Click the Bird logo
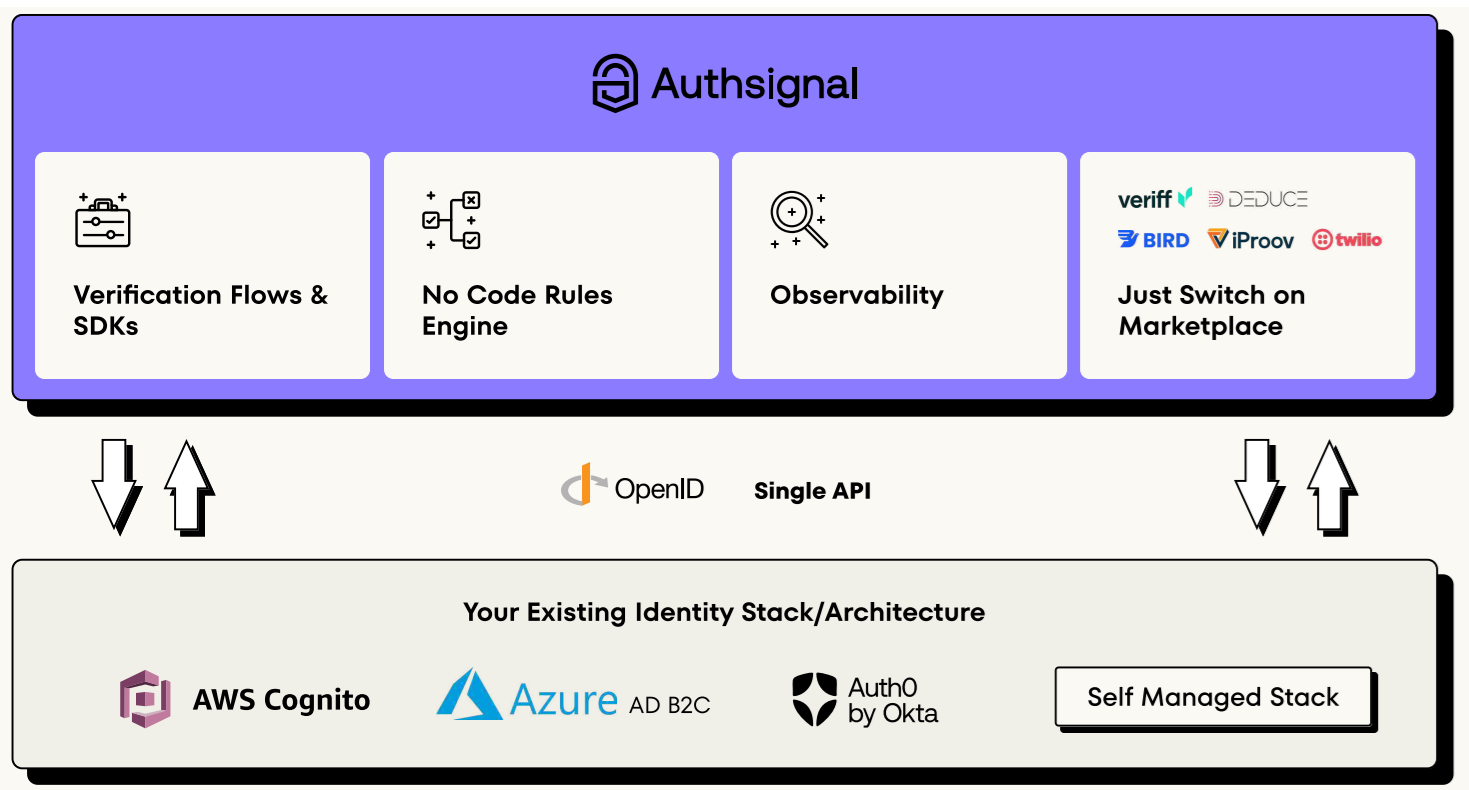The image size is (1469, 790). click(1153, 240)
